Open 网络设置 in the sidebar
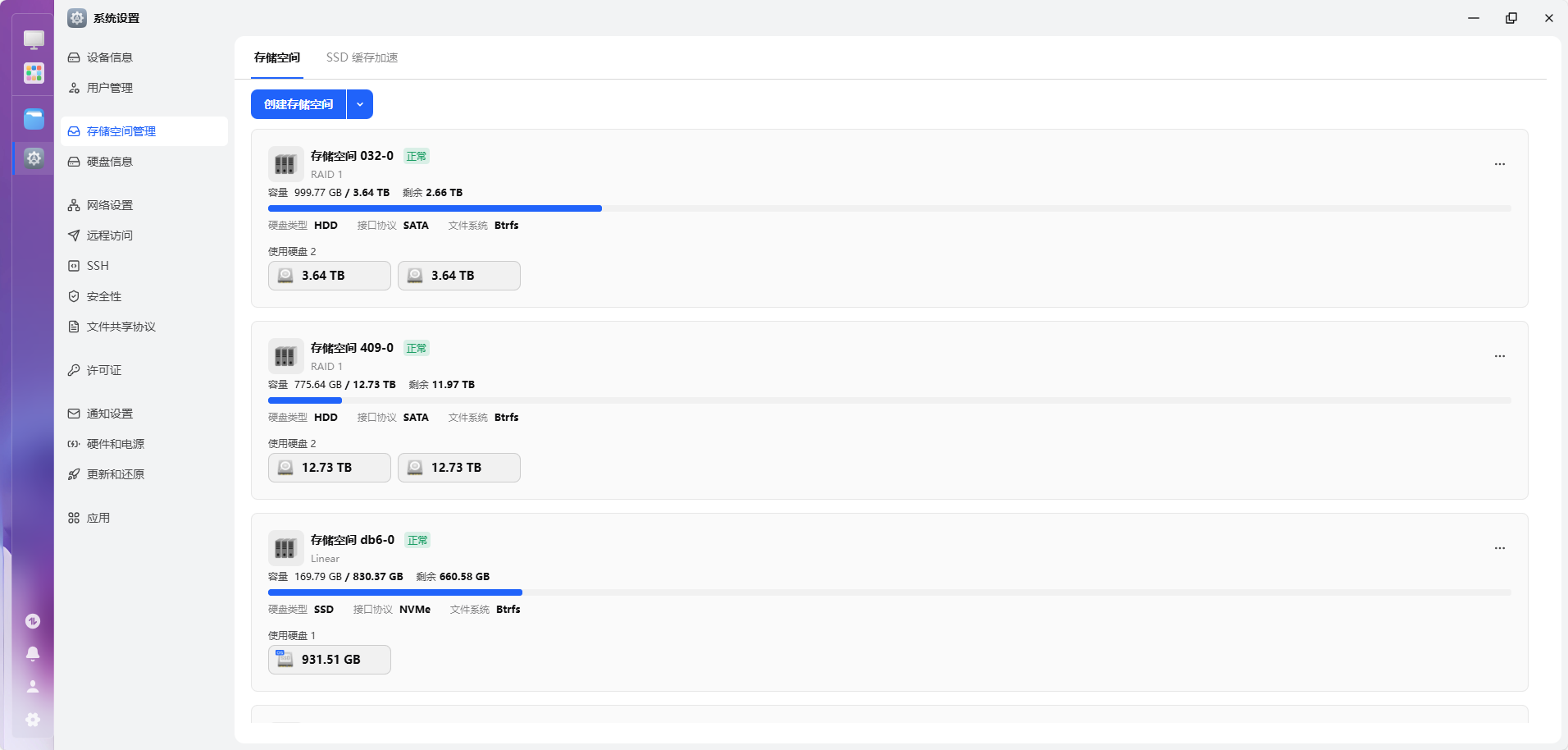This screenshot has width=1568, height=750. [x=109, y=205]
